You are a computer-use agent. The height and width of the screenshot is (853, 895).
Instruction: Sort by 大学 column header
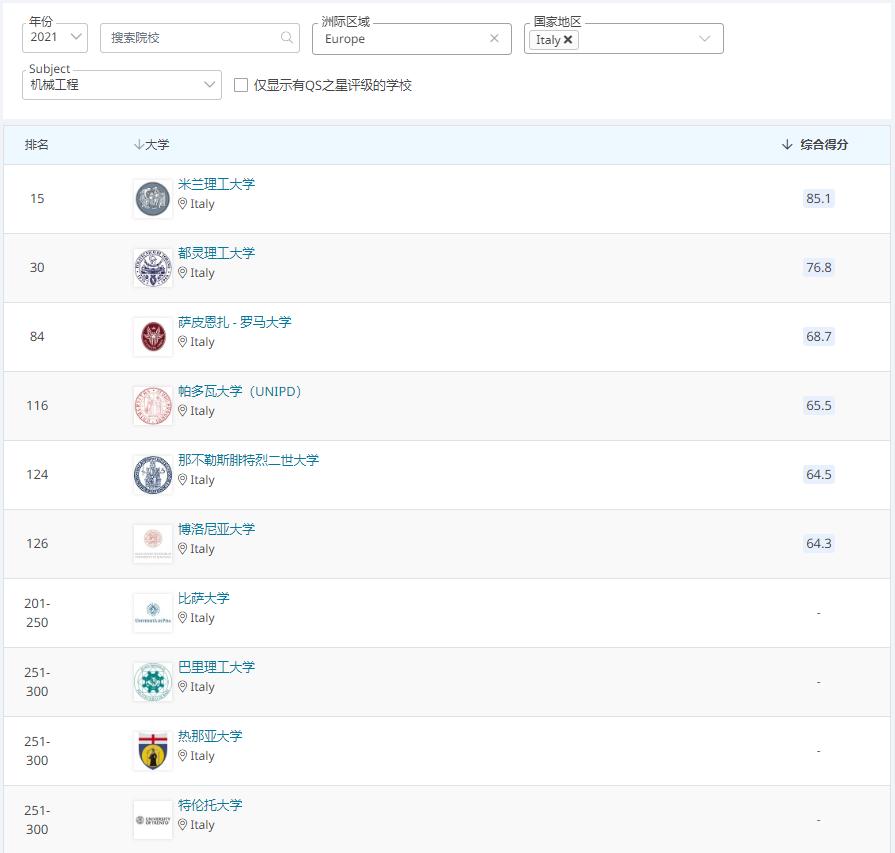pos(151,144)
